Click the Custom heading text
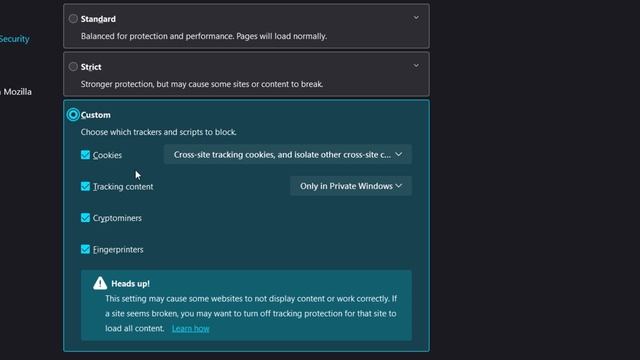 pyautogui.click(x=96, y=115)
